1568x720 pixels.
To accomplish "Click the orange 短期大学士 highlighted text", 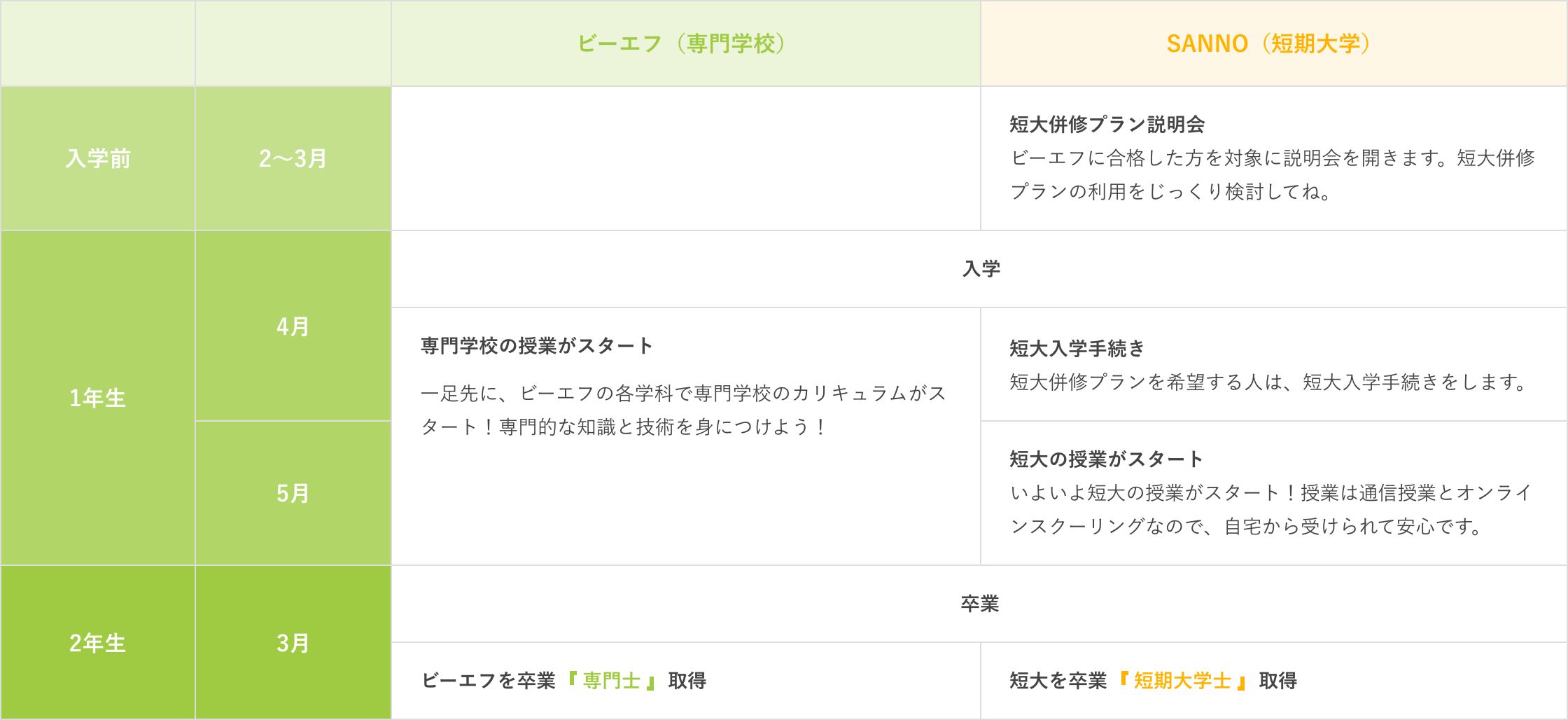I will tap(1182, 681).
